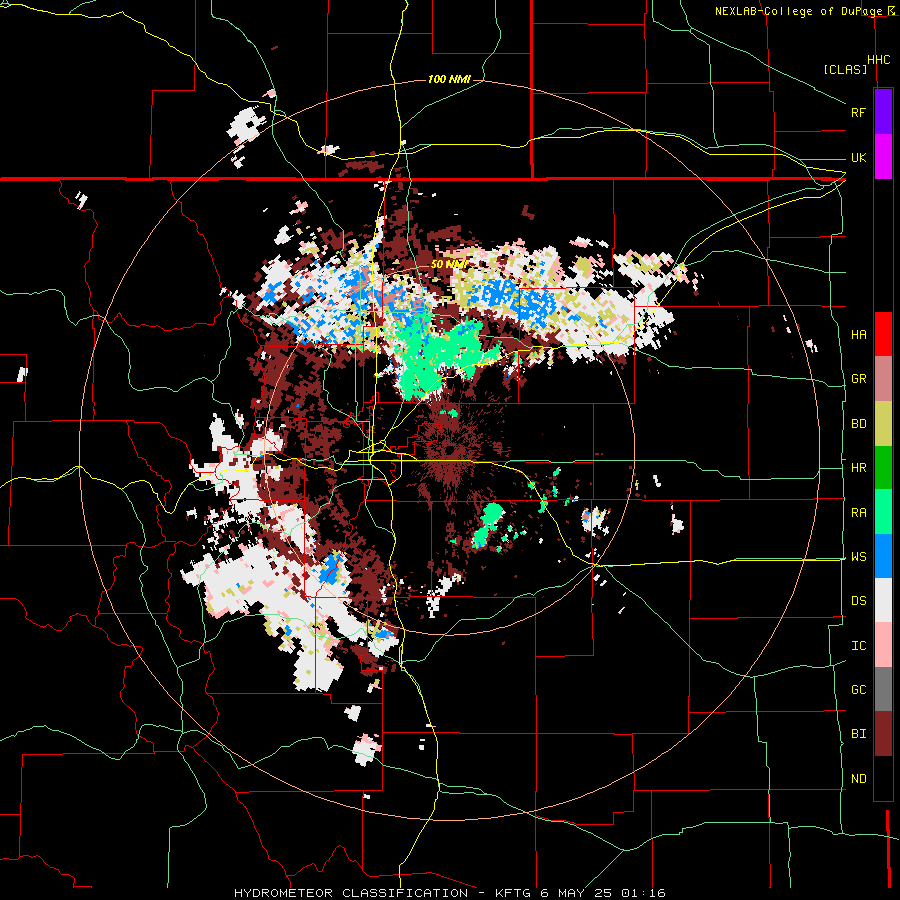Click the 'HHC' product code text
900x900 pixels.
pyautogui.click(x=878, y=59)
